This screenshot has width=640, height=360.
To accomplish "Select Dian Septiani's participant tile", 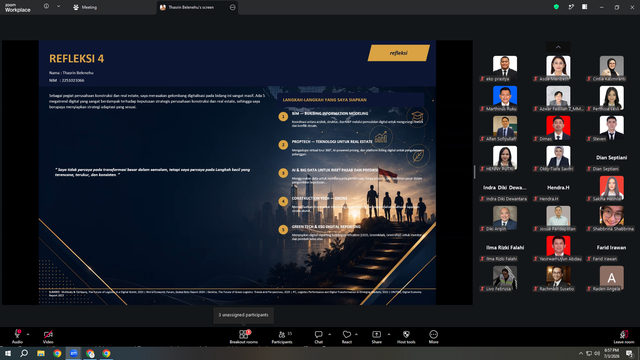I will coord(611,158).
